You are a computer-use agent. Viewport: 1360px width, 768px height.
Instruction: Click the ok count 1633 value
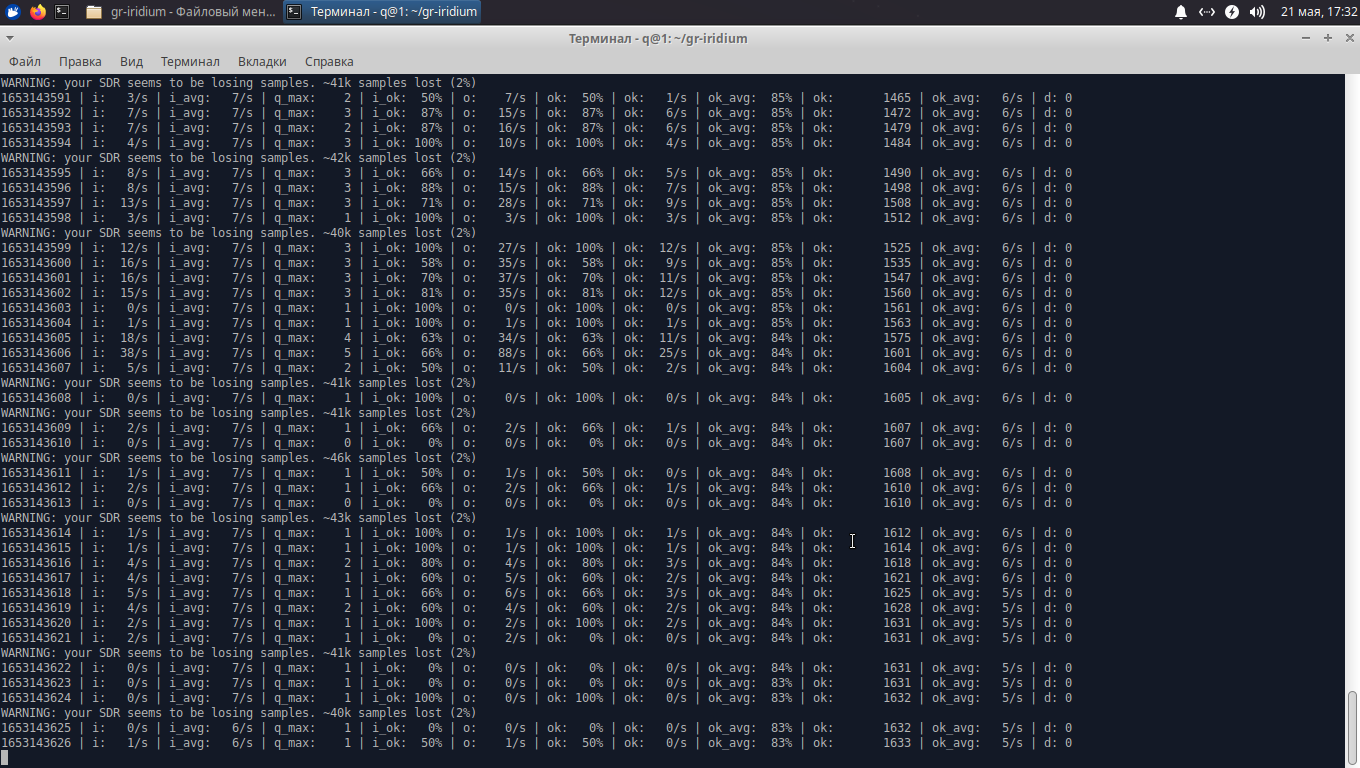click(897, 743)
